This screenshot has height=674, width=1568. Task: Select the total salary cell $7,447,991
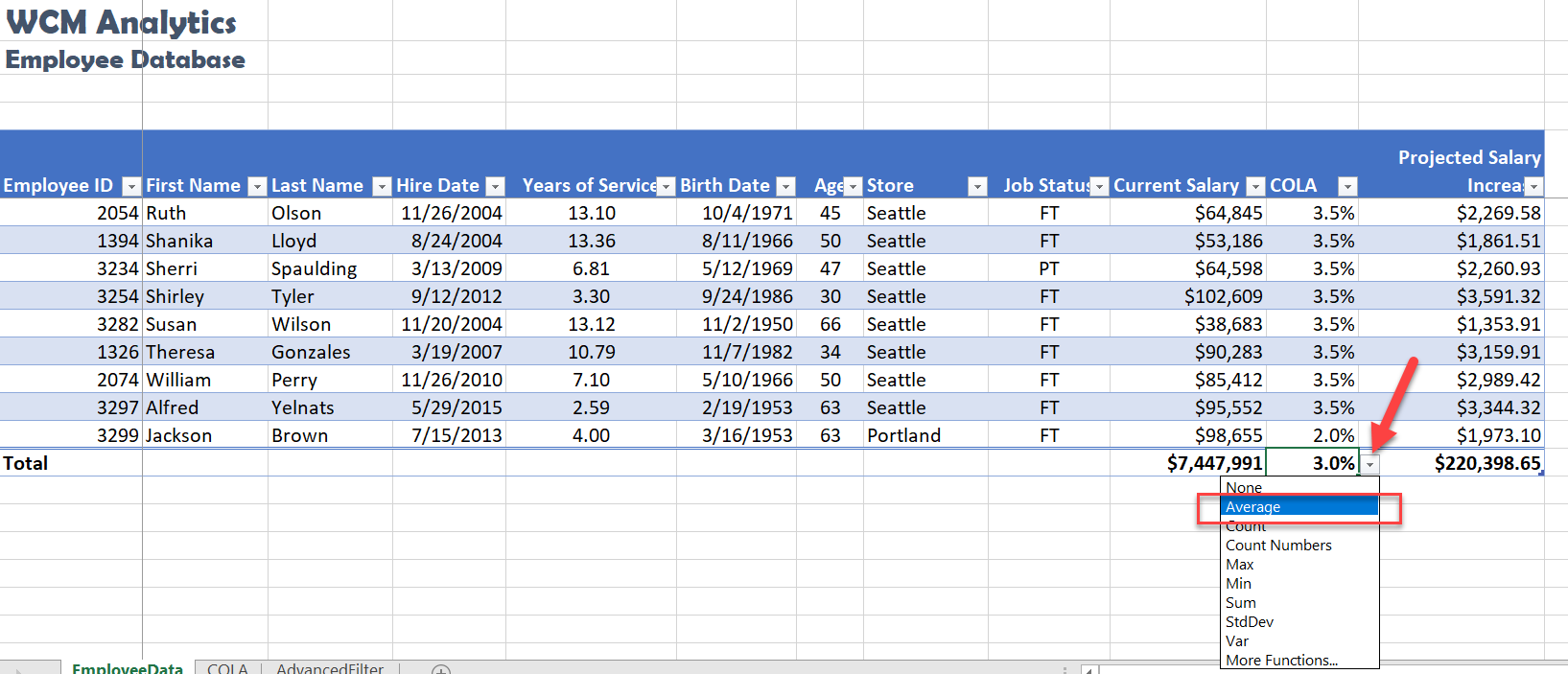coord(1188,463)
